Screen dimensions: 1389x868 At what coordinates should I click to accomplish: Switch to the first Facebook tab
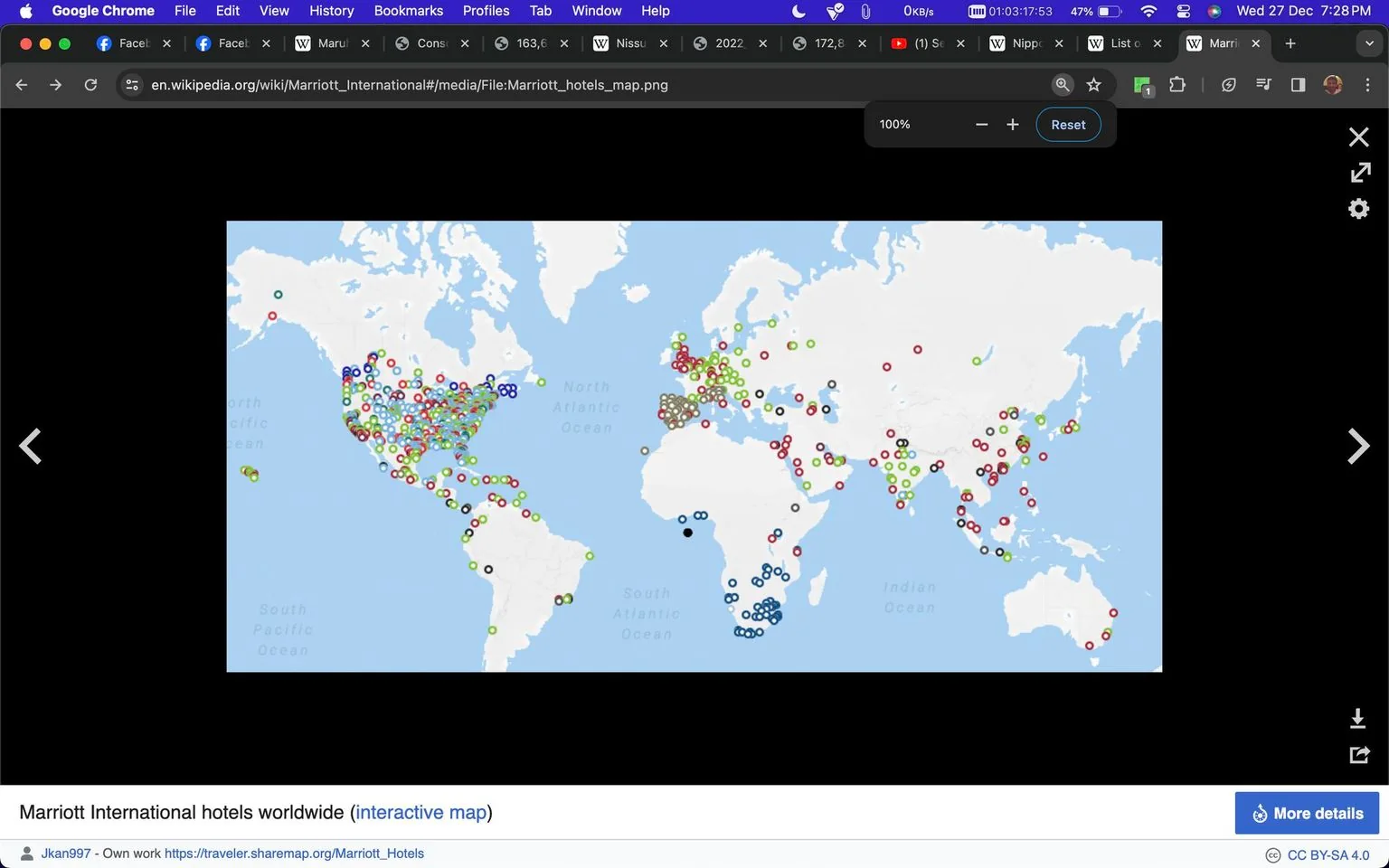pos(134,43)
